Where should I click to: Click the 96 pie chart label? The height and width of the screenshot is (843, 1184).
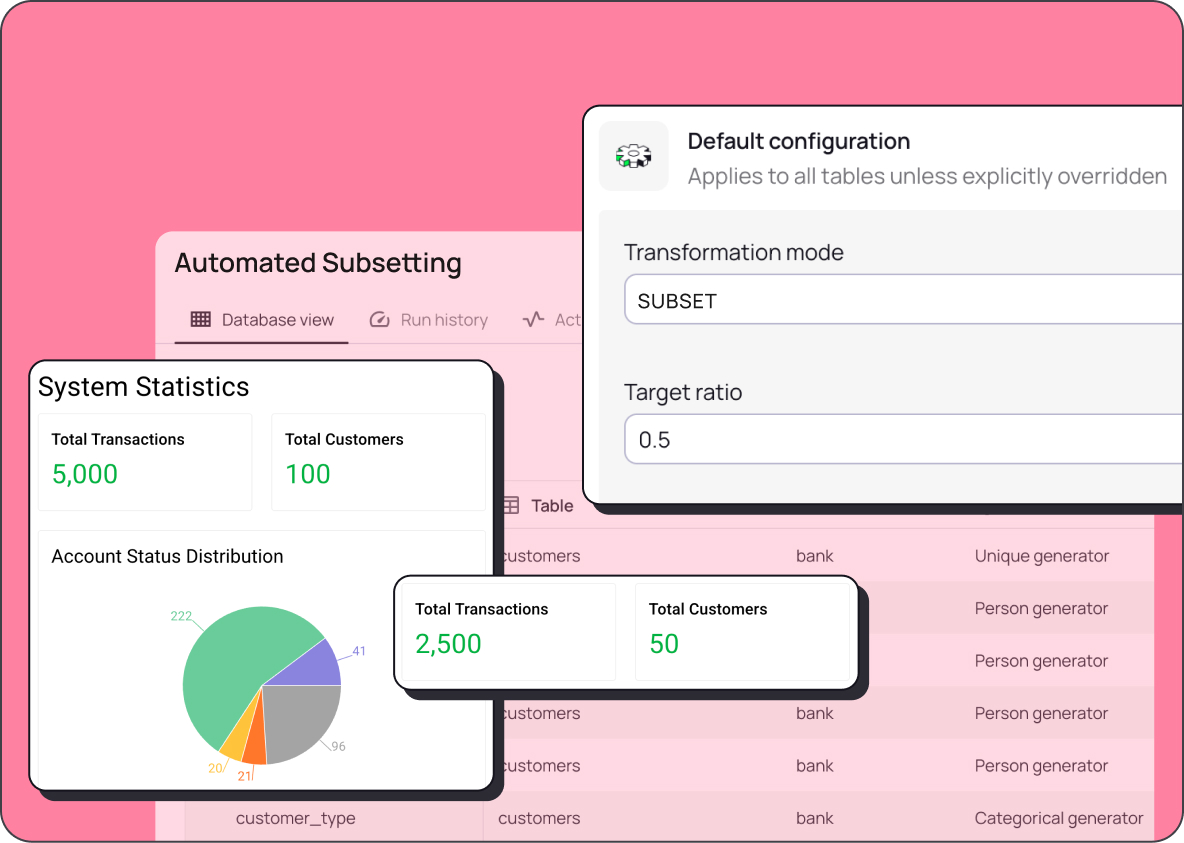tap(338, 746)
